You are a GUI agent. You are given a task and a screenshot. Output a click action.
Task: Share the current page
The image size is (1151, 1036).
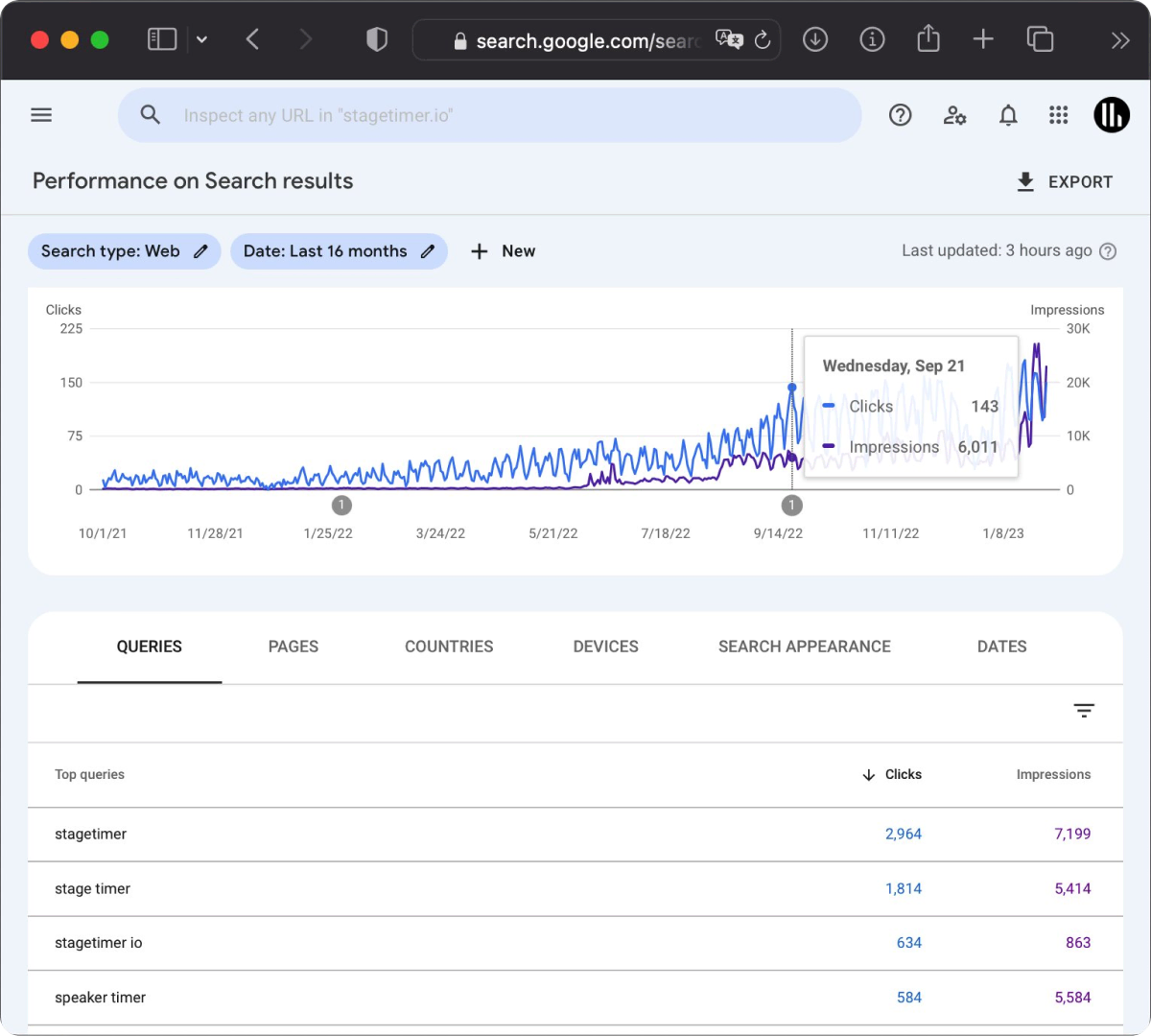pyautogui.click(x=928, y=38)
